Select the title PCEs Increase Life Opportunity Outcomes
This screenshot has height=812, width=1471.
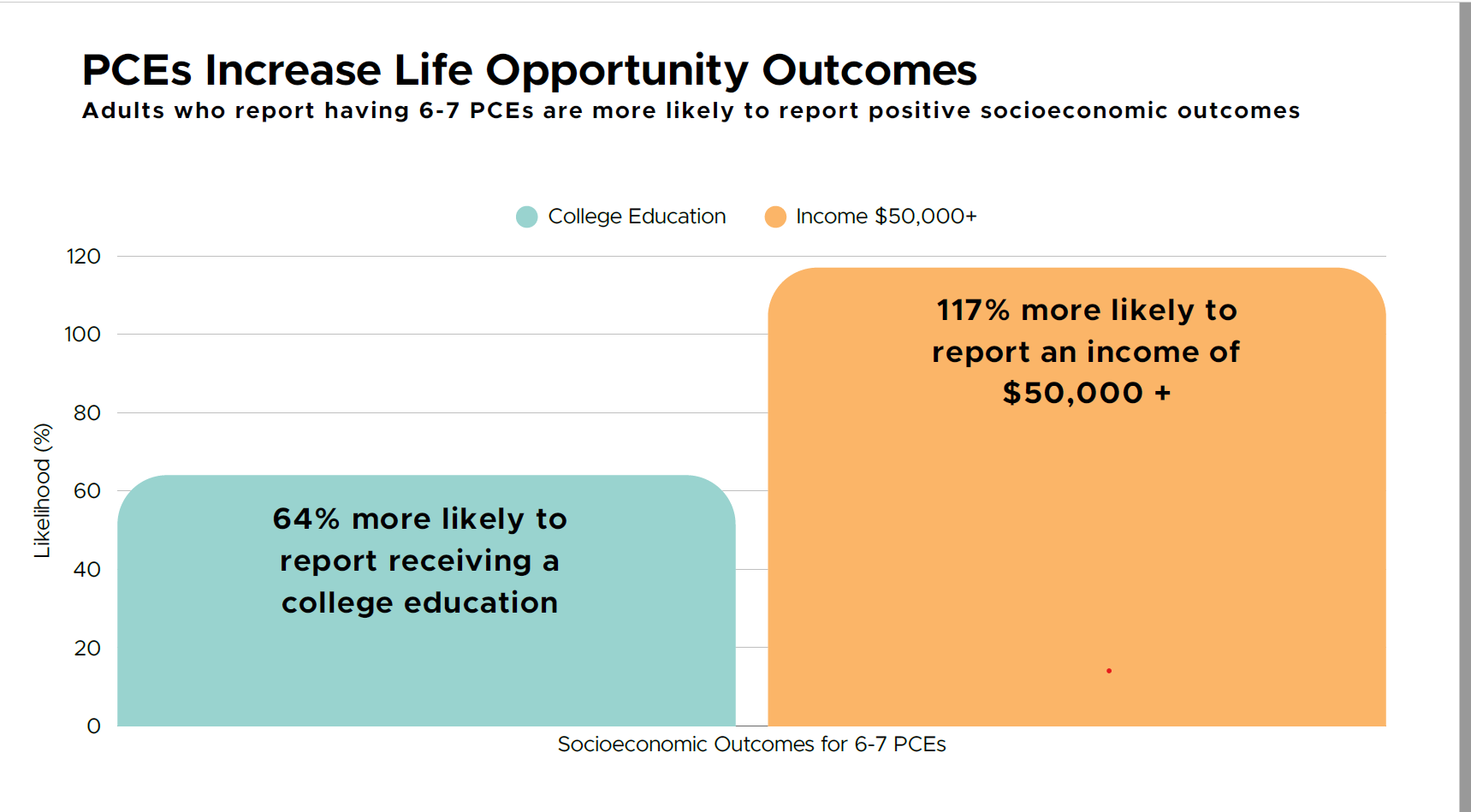point(529,70)
